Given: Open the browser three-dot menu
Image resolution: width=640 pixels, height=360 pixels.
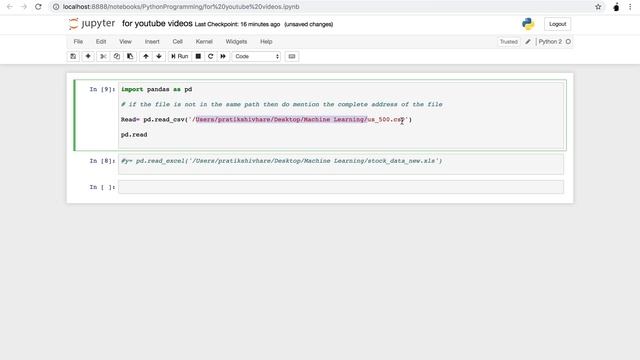Looking at the screenshot, I should [x=630, y=7].
